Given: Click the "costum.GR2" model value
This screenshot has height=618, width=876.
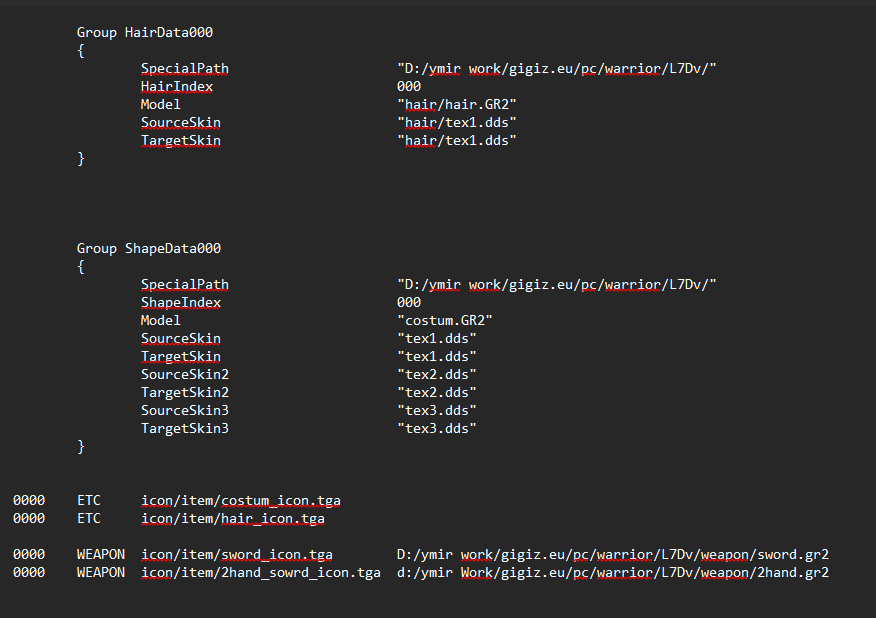Looking at the screenshot, I should coord(444,321).
